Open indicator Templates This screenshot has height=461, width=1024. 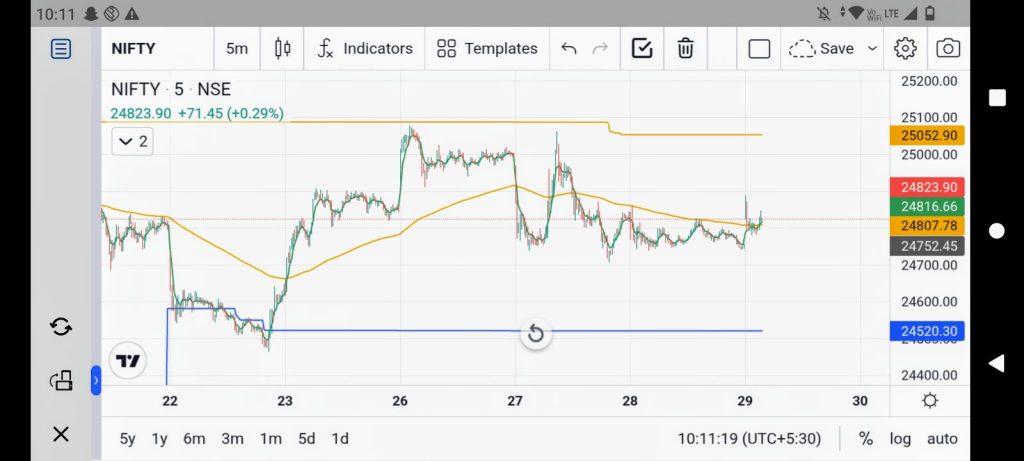coord(487,49)
